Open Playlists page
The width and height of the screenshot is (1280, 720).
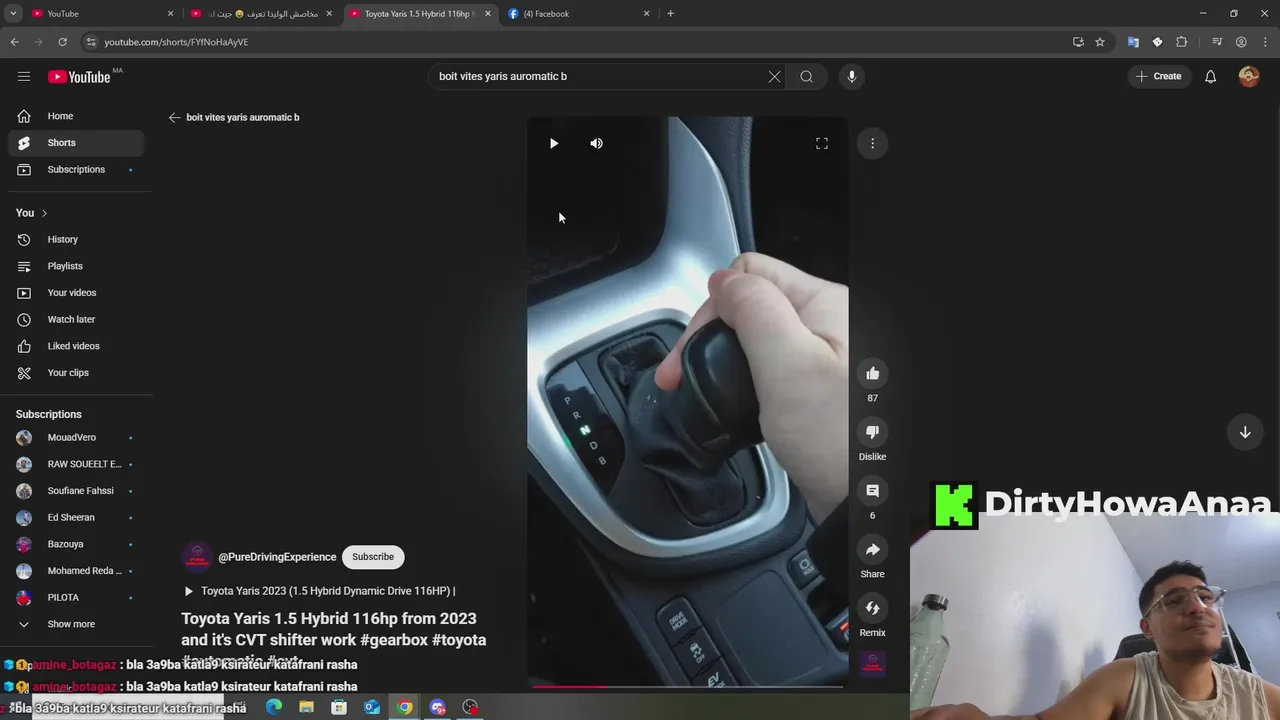(76, 266)
